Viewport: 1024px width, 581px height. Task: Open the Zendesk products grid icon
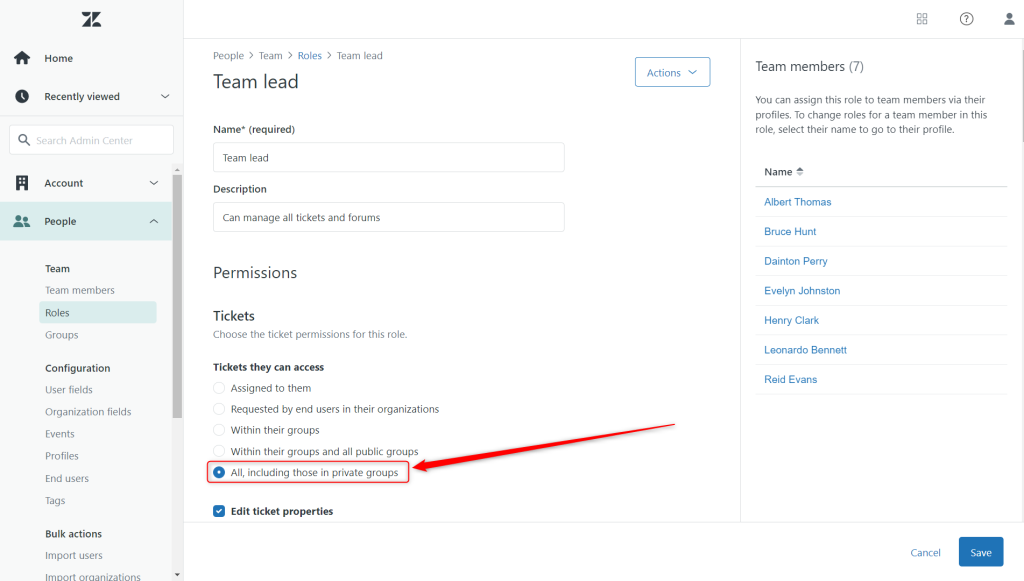tap(921, 18)
